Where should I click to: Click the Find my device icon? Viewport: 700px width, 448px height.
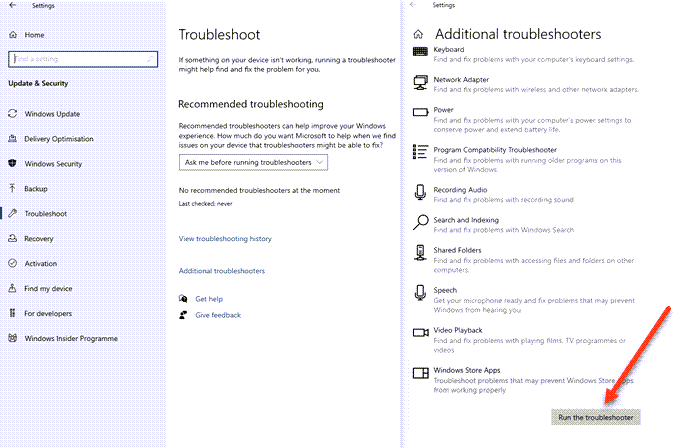[12, 288]
